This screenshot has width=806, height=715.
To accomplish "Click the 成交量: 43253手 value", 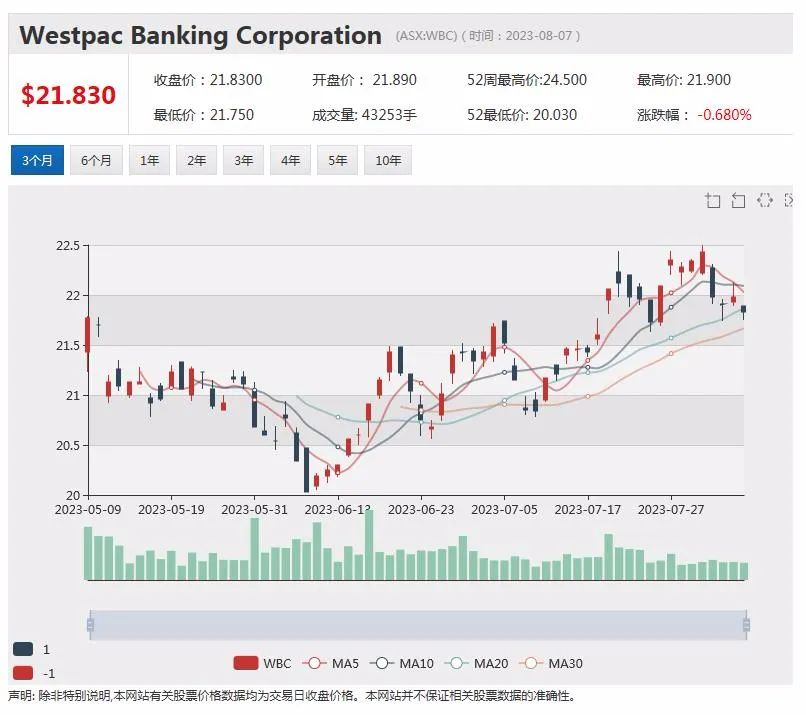I will pyautogui.click(x=364, y=115).
